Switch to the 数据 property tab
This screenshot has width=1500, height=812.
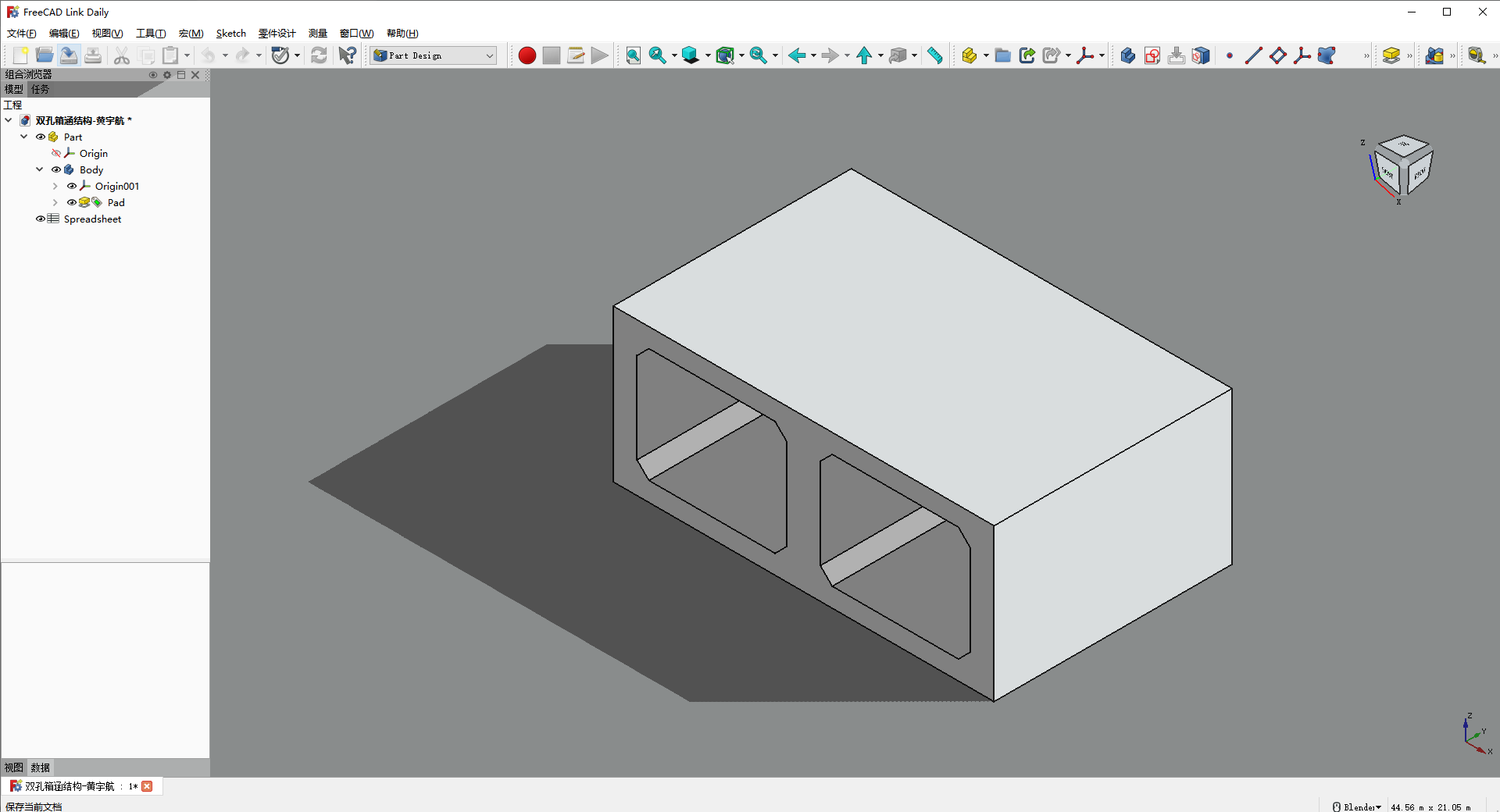41,767
